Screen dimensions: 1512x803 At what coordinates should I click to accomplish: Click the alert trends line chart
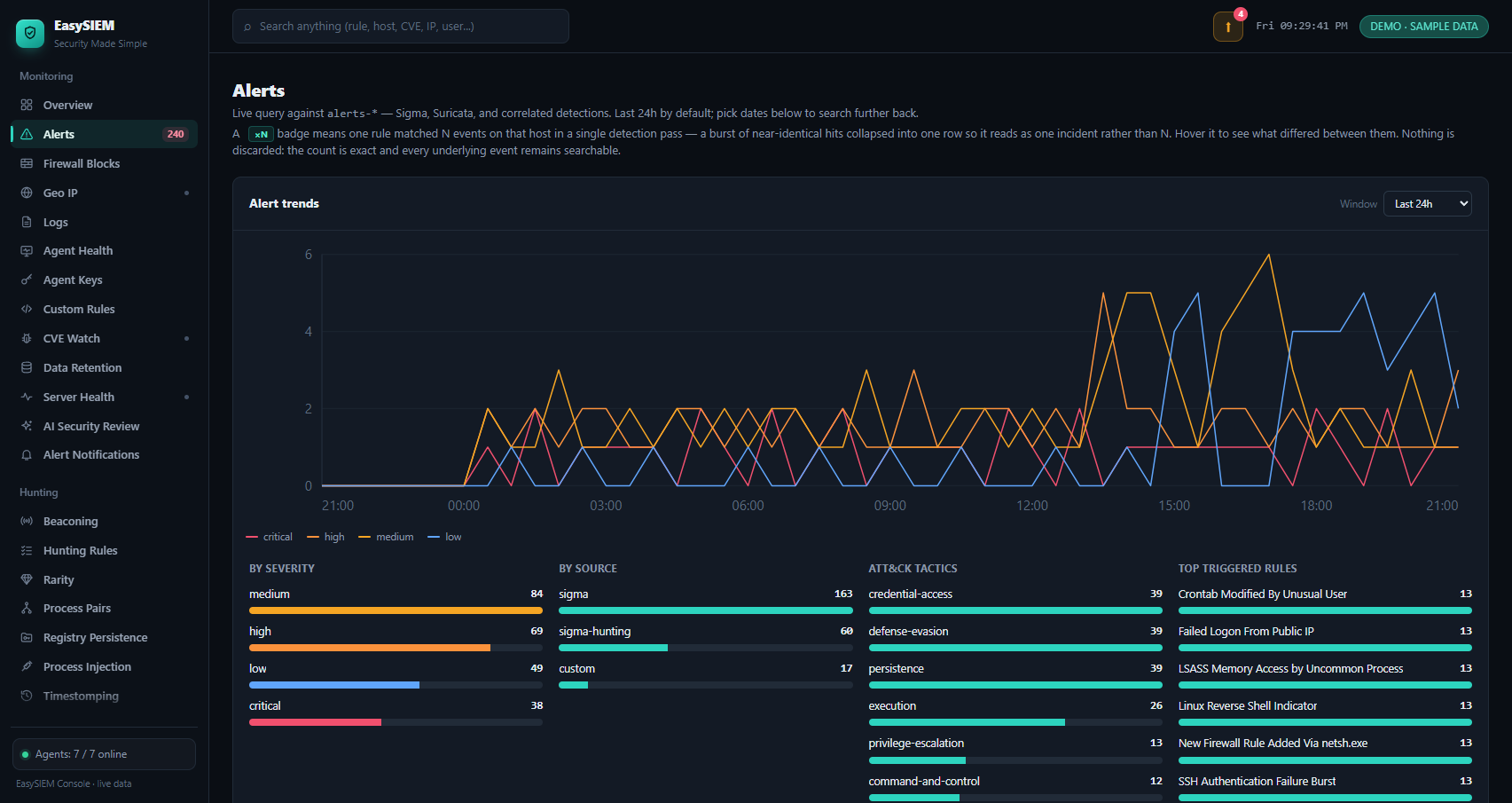pyautogui.click(x=889, y=371)
